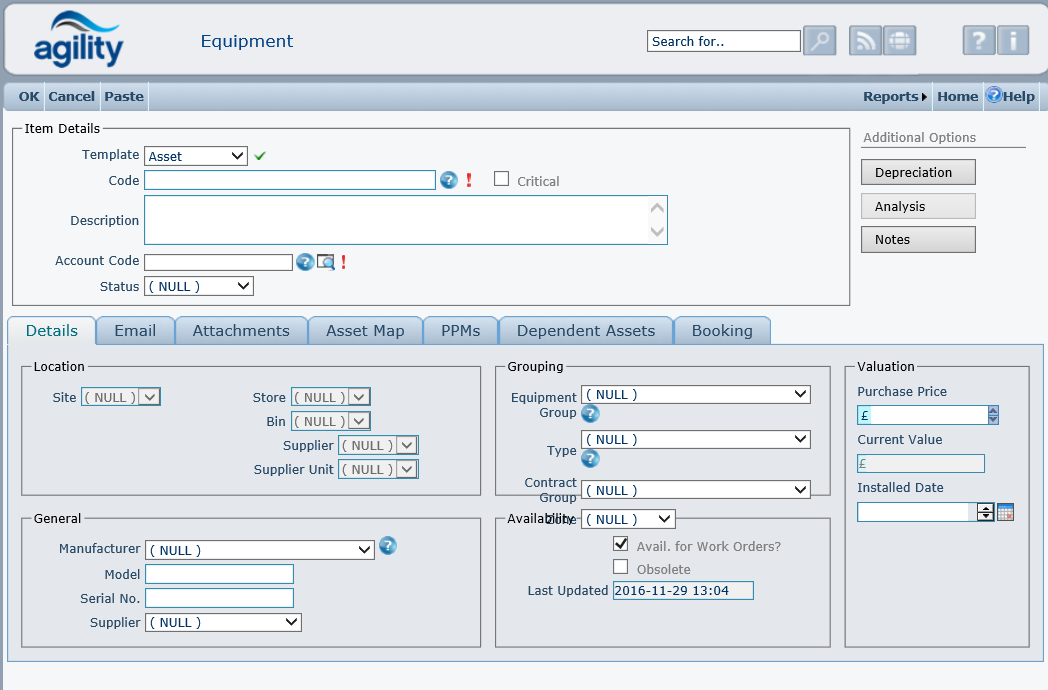Enable the Critical checkbox
Image resolution: width=1048 pixels, height=690 pixels.
click(502, 180)
